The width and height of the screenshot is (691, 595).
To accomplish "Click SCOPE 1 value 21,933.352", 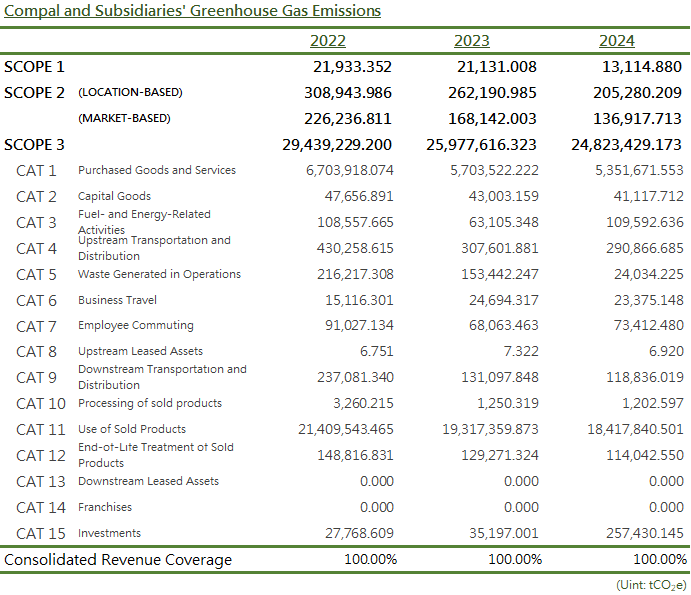I will [x=353, y=67].
